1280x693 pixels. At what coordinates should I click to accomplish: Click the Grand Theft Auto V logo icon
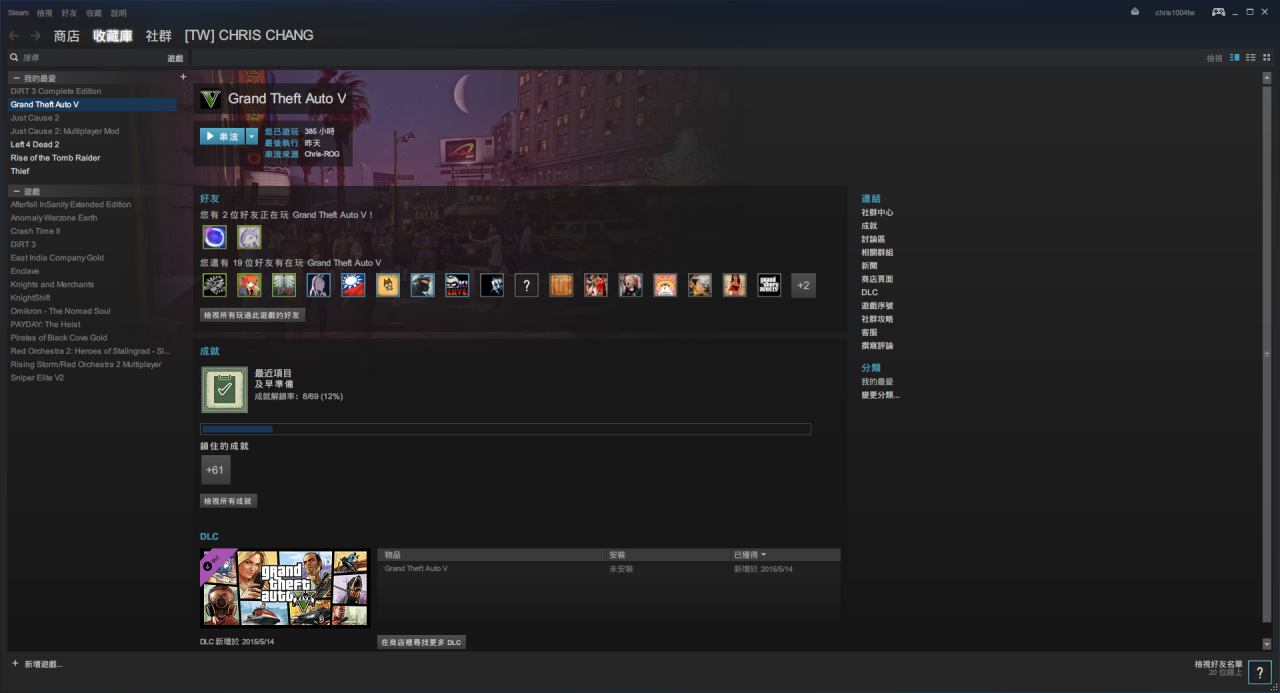point(211,99)
